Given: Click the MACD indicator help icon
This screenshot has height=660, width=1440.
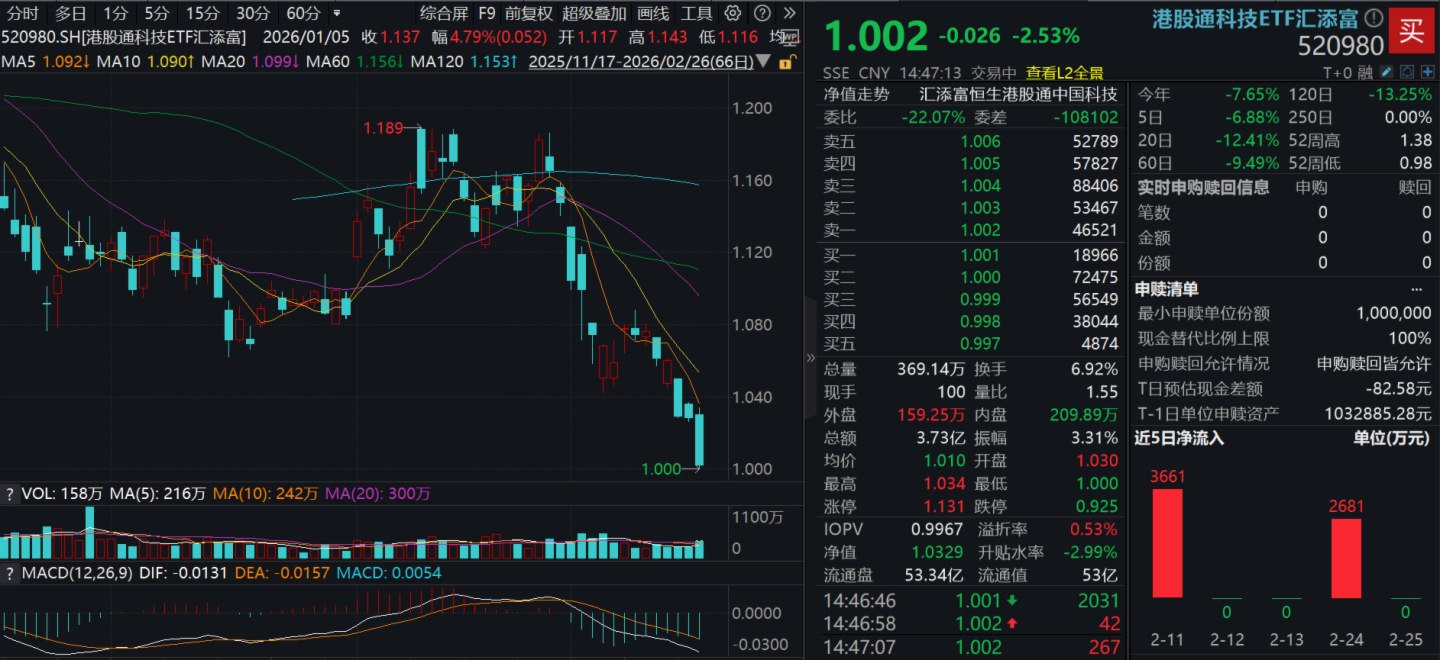Looking at the screenshot, I should pos(10,573).
